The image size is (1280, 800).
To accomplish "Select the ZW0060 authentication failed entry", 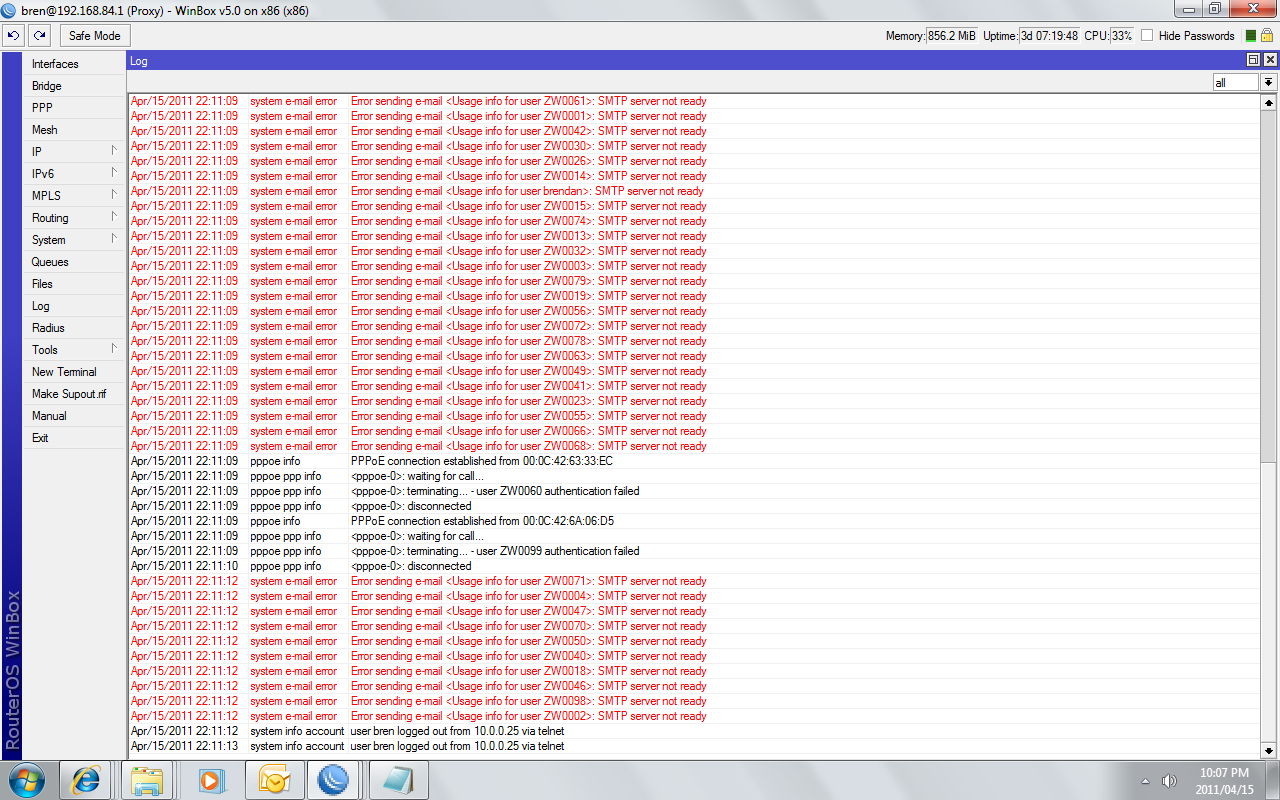I will (x=694, y=491).
